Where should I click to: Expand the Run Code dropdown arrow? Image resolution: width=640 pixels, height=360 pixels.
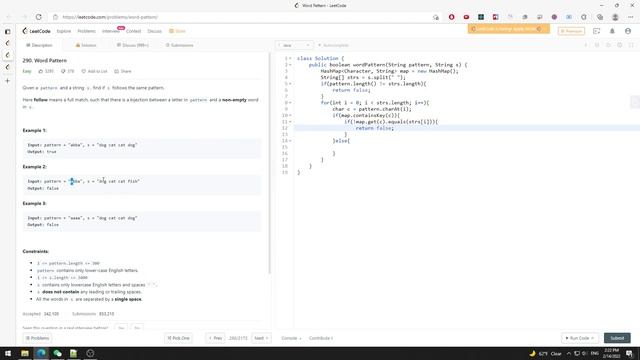pyautogui.click(x=593, y=338)
